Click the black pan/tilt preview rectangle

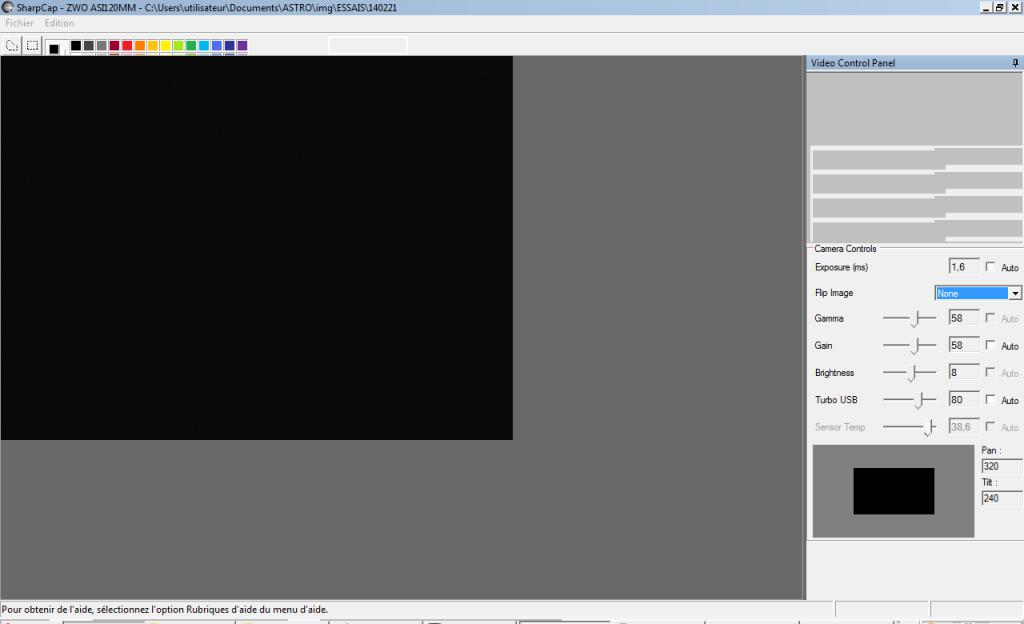point(893,491)
